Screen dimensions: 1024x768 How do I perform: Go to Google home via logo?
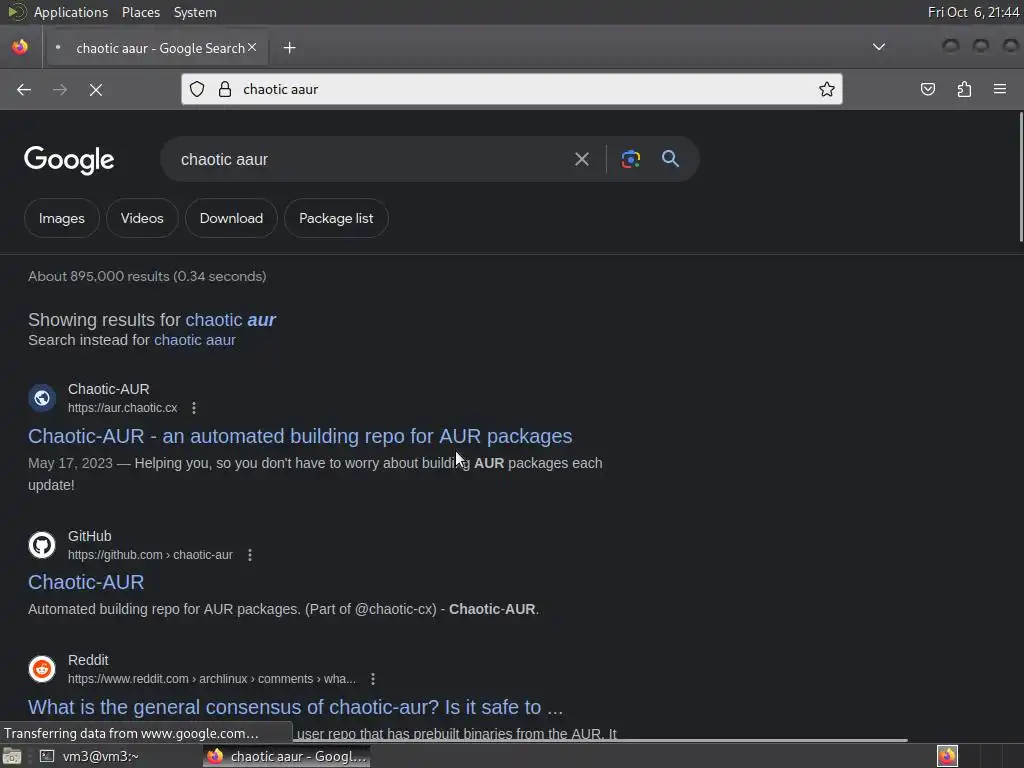pyautogui.click(x=69, y=160)
